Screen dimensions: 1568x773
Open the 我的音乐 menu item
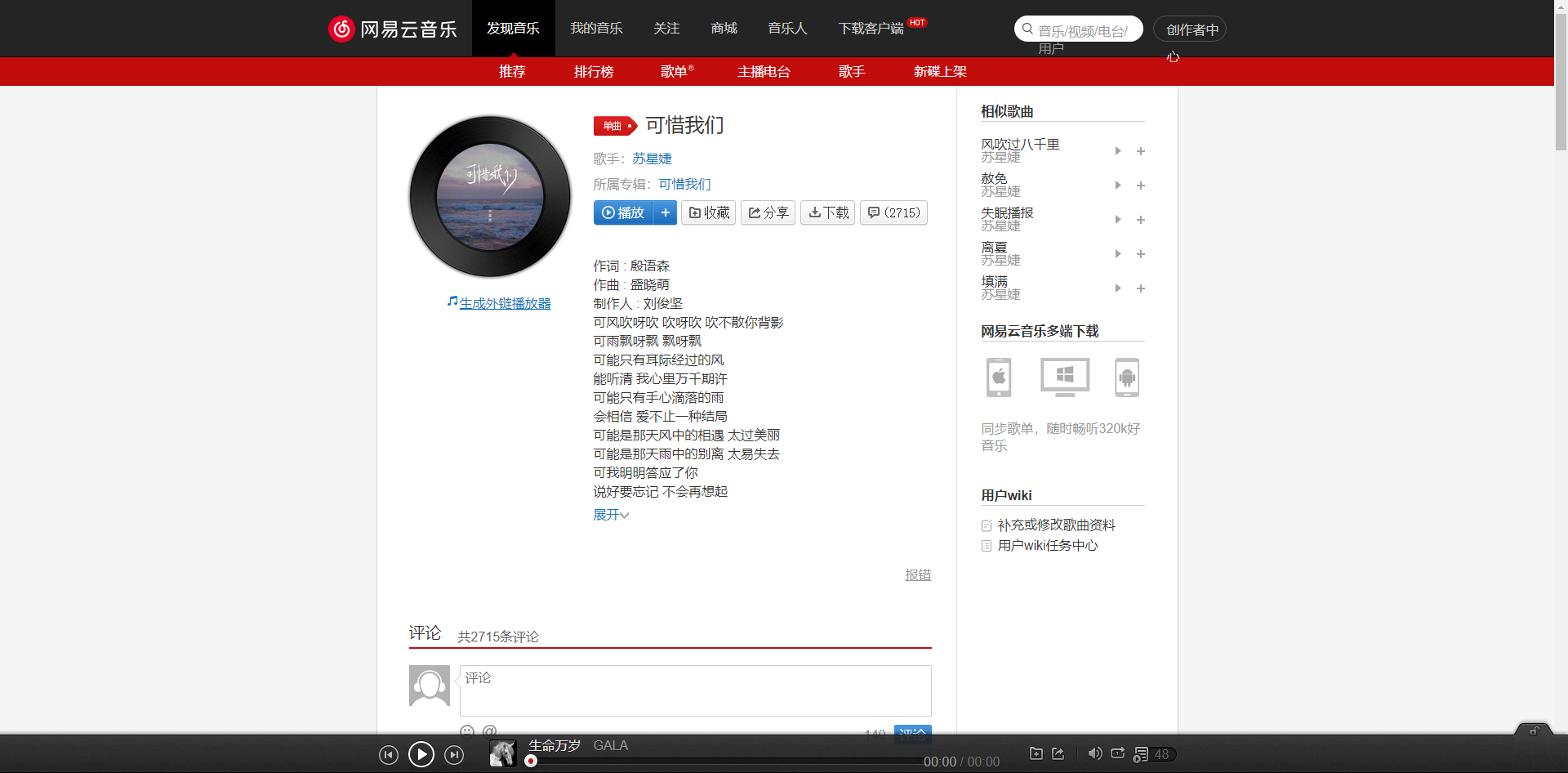596,28
